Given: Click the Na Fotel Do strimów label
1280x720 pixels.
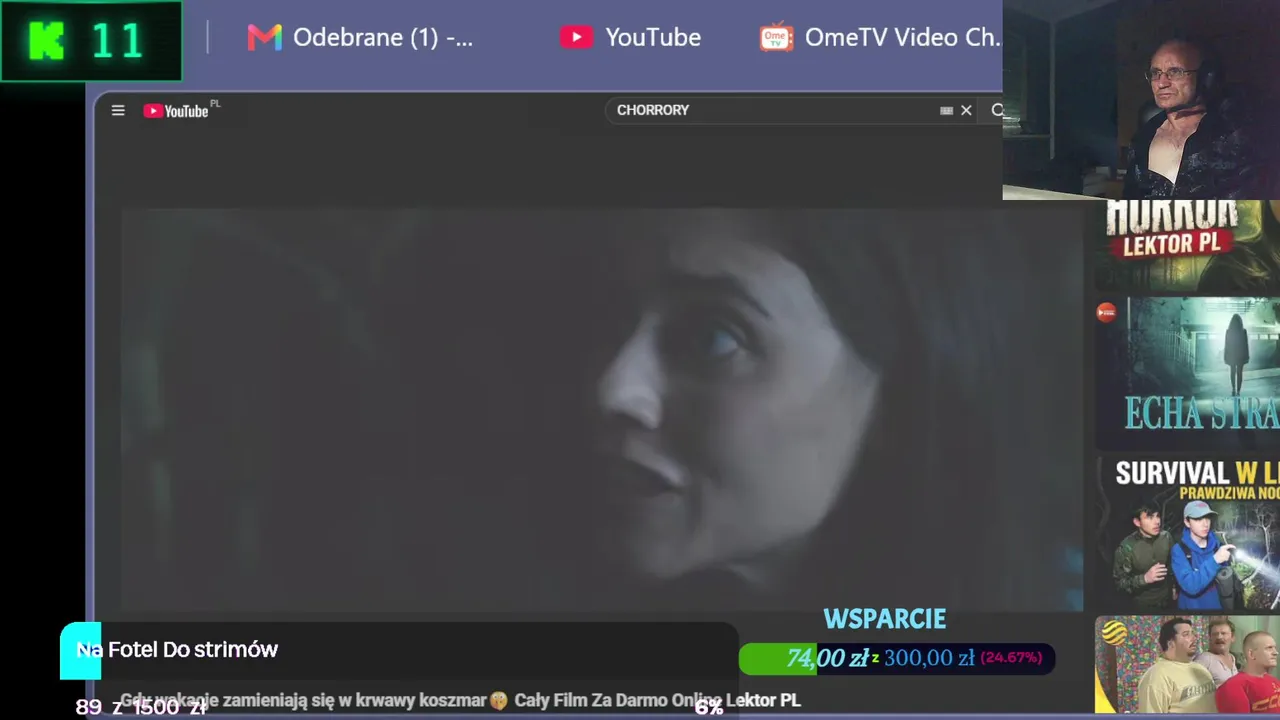Looking at the screenshot, I should (177, 650).
